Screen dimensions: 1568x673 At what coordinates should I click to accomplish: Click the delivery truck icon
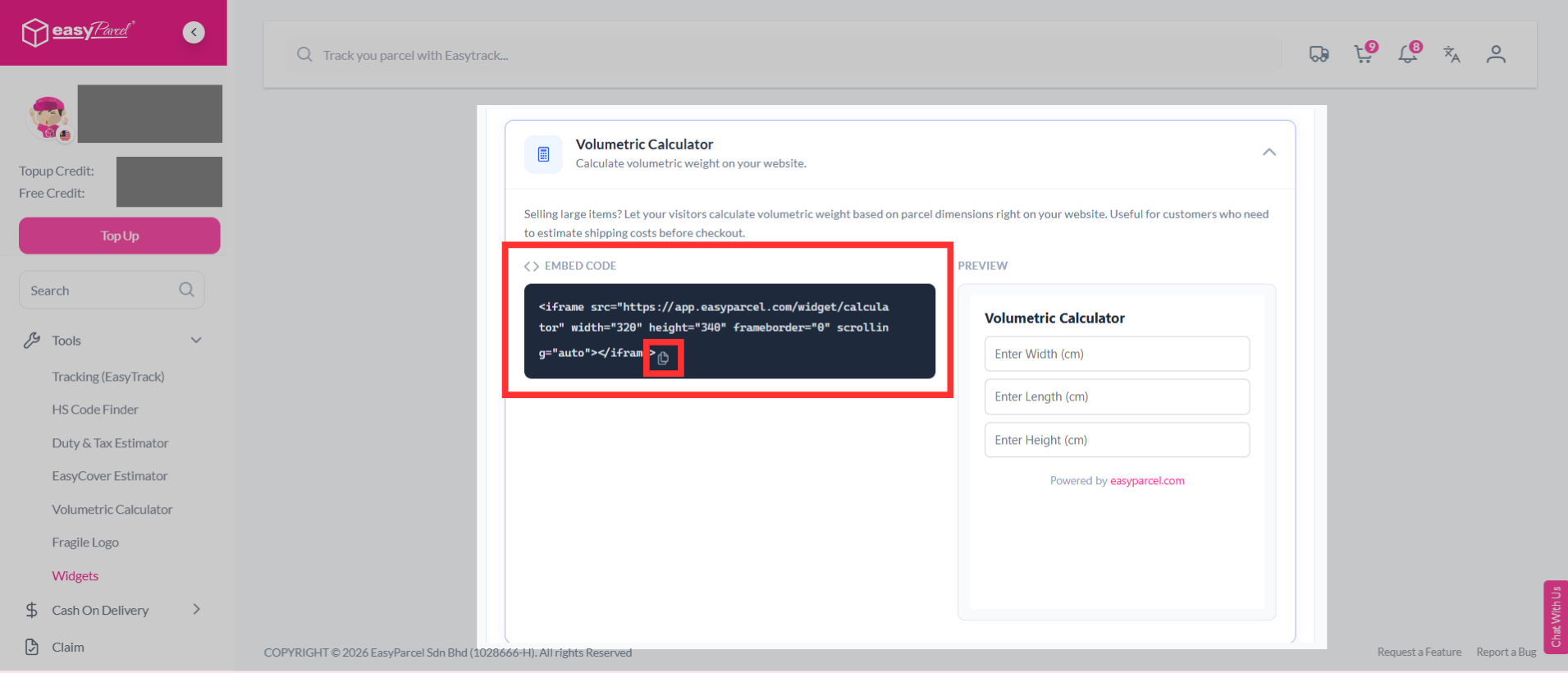pos(1319,54)
